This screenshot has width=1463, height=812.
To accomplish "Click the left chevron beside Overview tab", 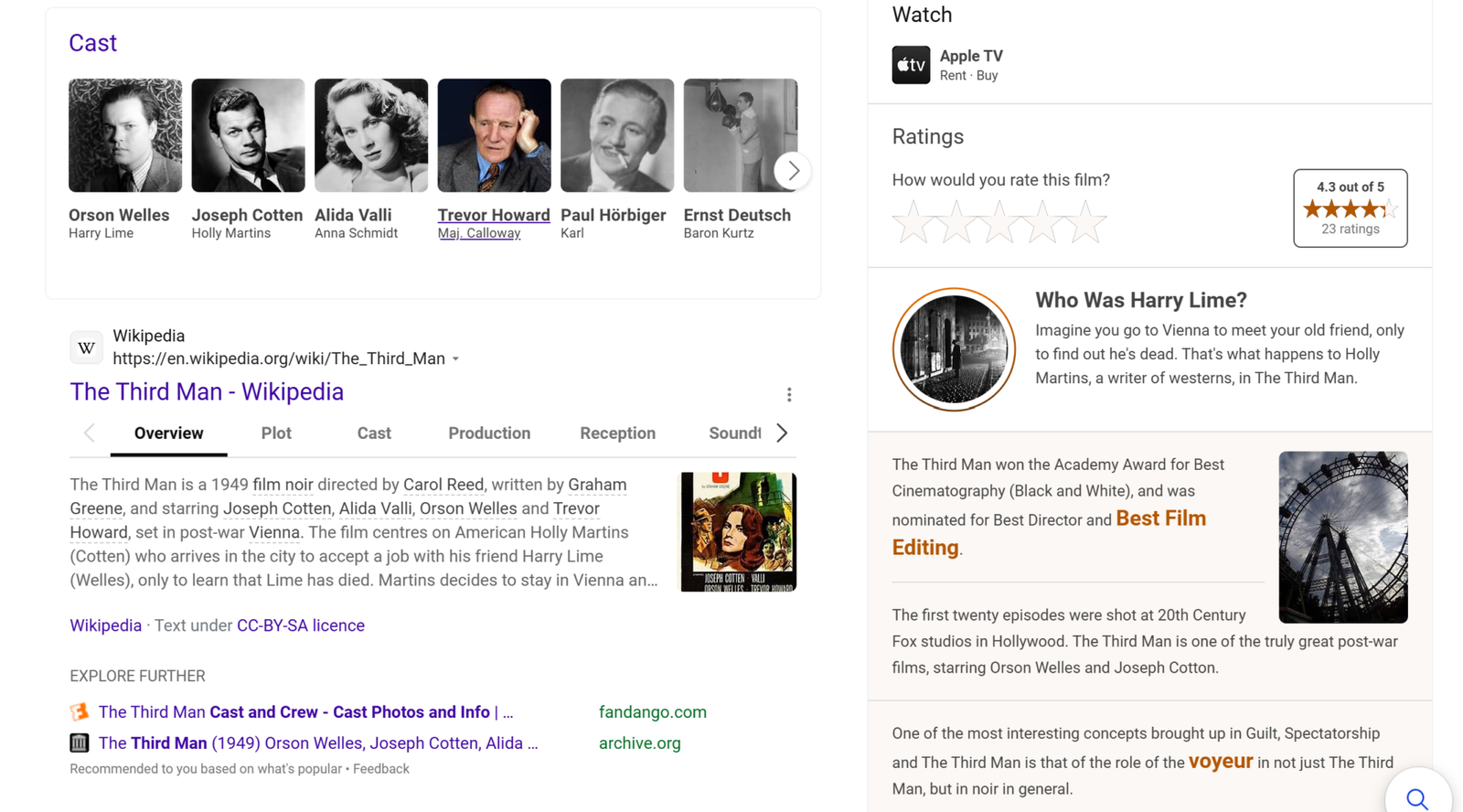I will (x=89, y=433).
